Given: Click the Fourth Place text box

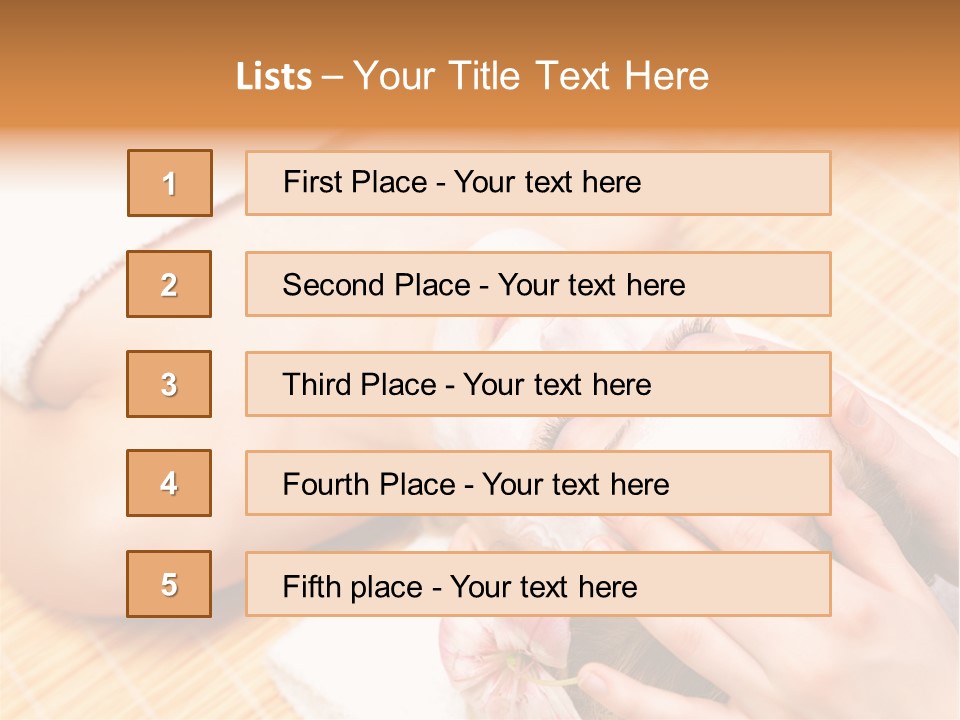Looking at the screenshot, I should (538, 483).
